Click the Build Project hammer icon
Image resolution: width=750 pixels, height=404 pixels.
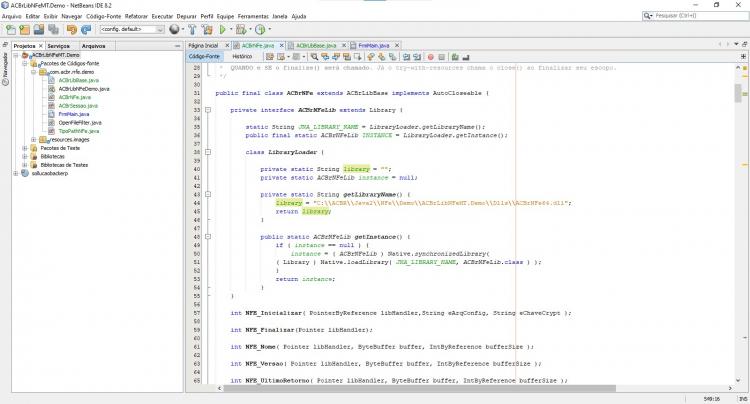tap(192, 30)
